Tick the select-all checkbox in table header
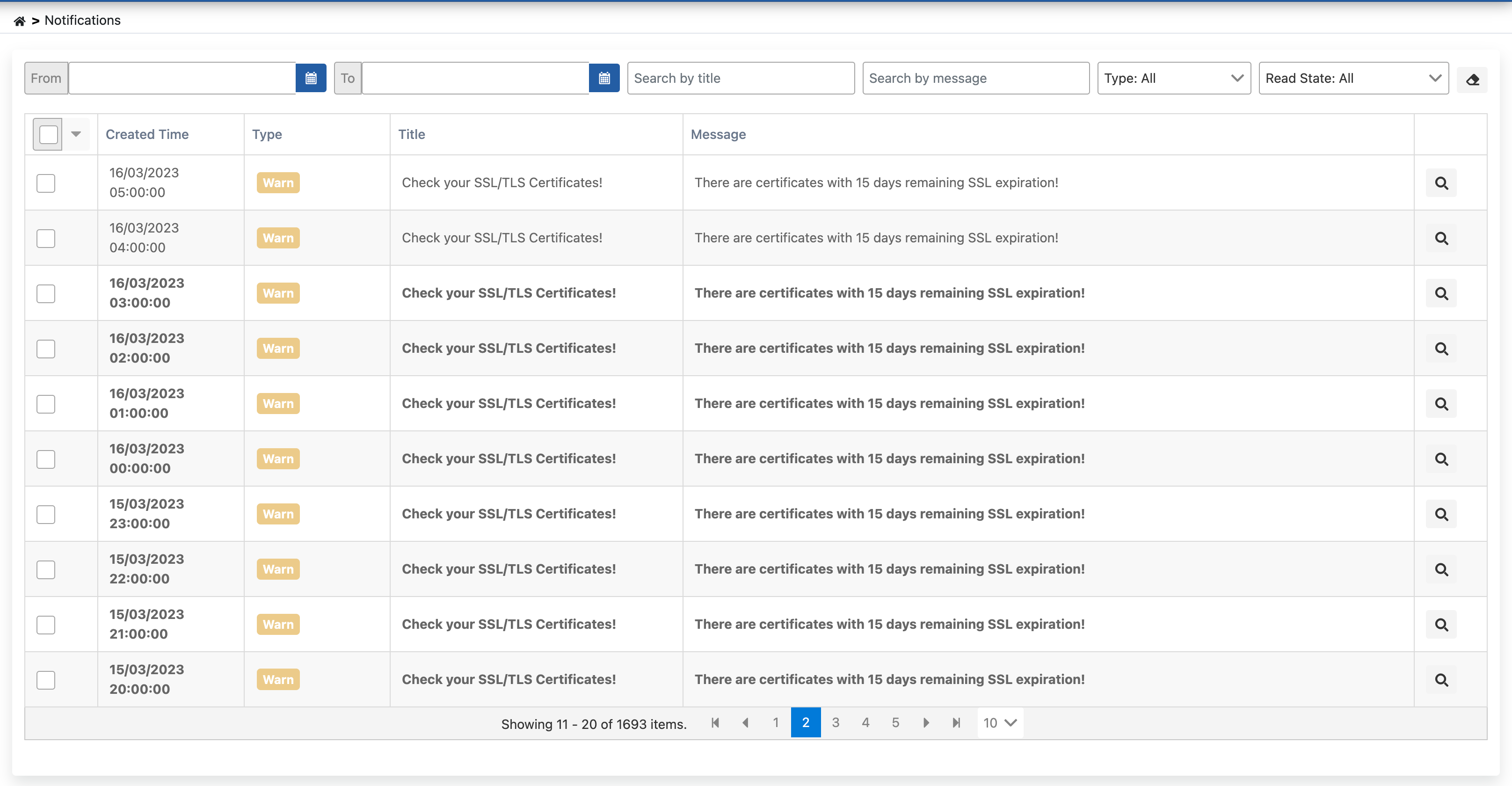Image resolution: width=1512 pixels, height=786 pixels. click(x=48, y=134)
